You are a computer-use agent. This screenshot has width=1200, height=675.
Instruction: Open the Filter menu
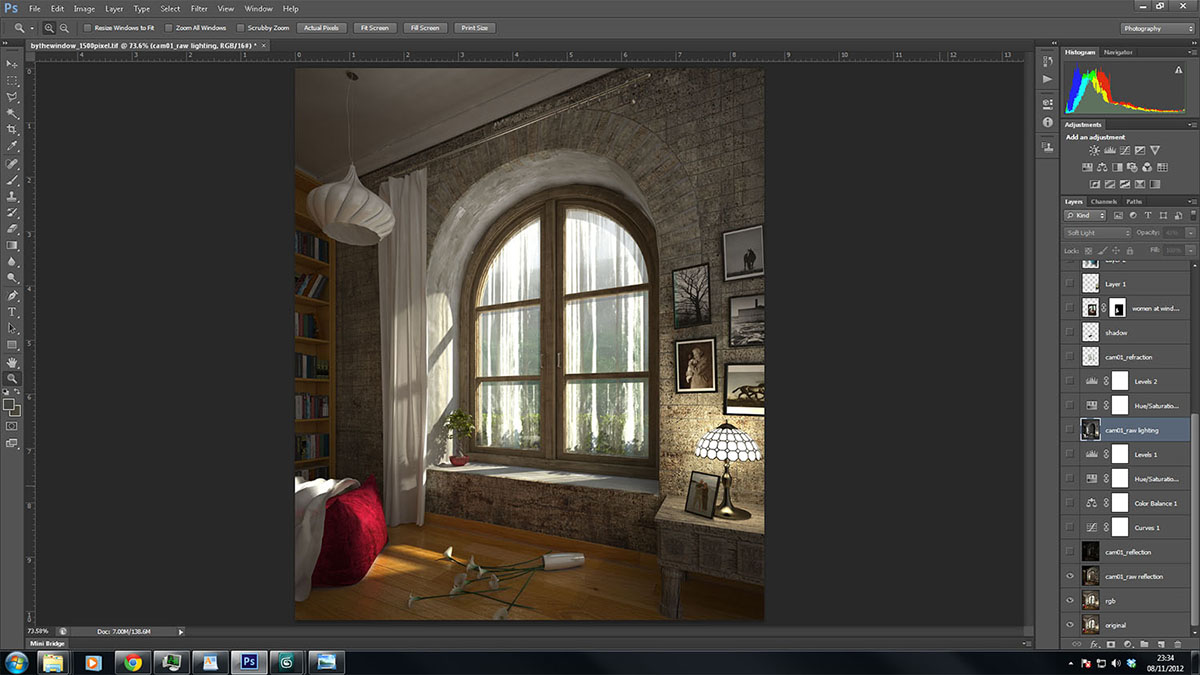tap(199, 8)
